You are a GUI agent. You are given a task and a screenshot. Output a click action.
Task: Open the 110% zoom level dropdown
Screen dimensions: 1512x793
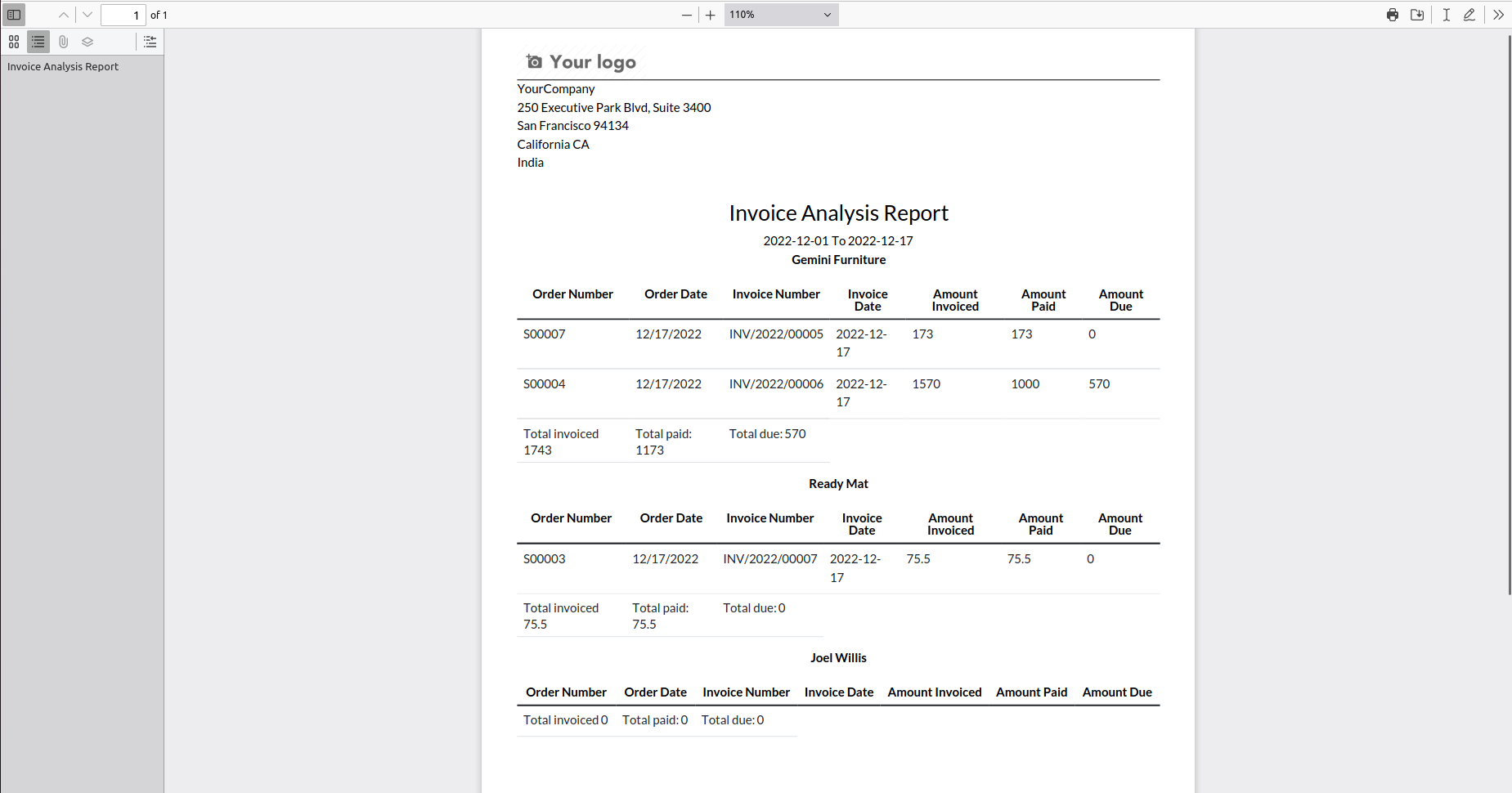click(781, 15)
